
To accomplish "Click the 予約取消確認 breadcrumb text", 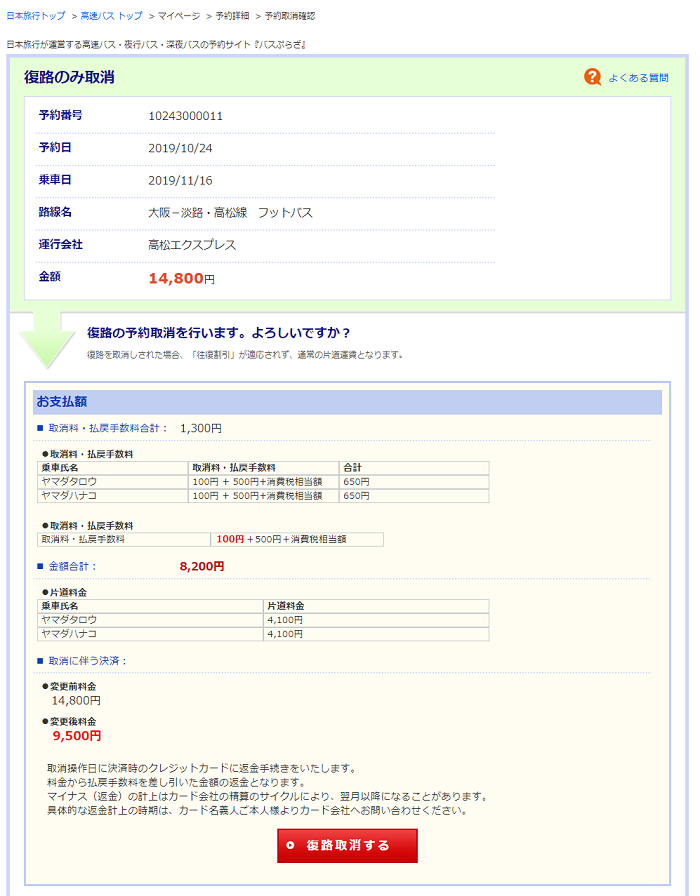I will [x=290, y=17].
